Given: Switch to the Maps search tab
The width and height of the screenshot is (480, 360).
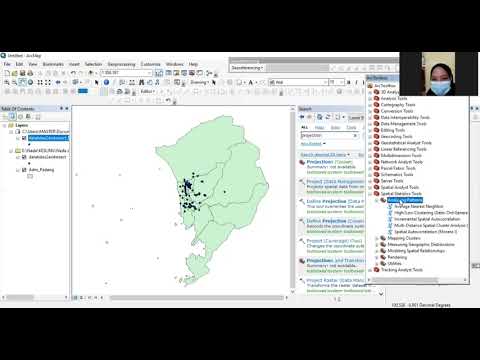Looking at the screenshot, I should click(319, 127).
